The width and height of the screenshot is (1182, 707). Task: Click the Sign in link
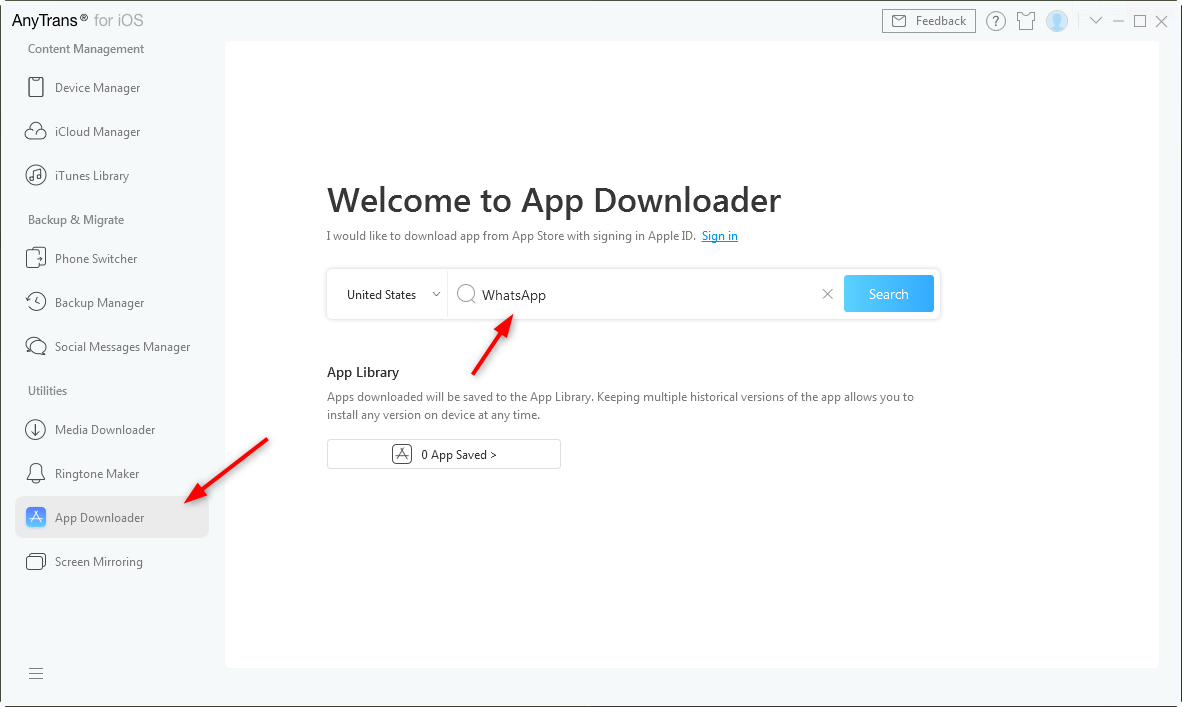click(719, 236)
